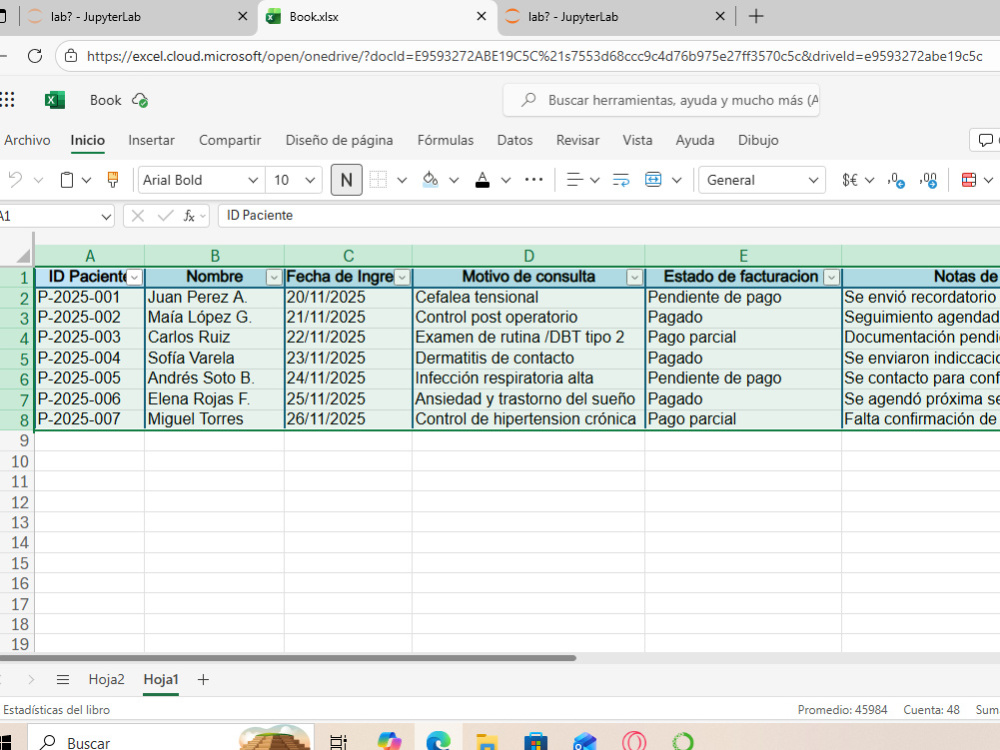The width and height of the screenshot is (1000, 750).
Task: Click the Conditional Formatting icon
Action: coord(969,180)
